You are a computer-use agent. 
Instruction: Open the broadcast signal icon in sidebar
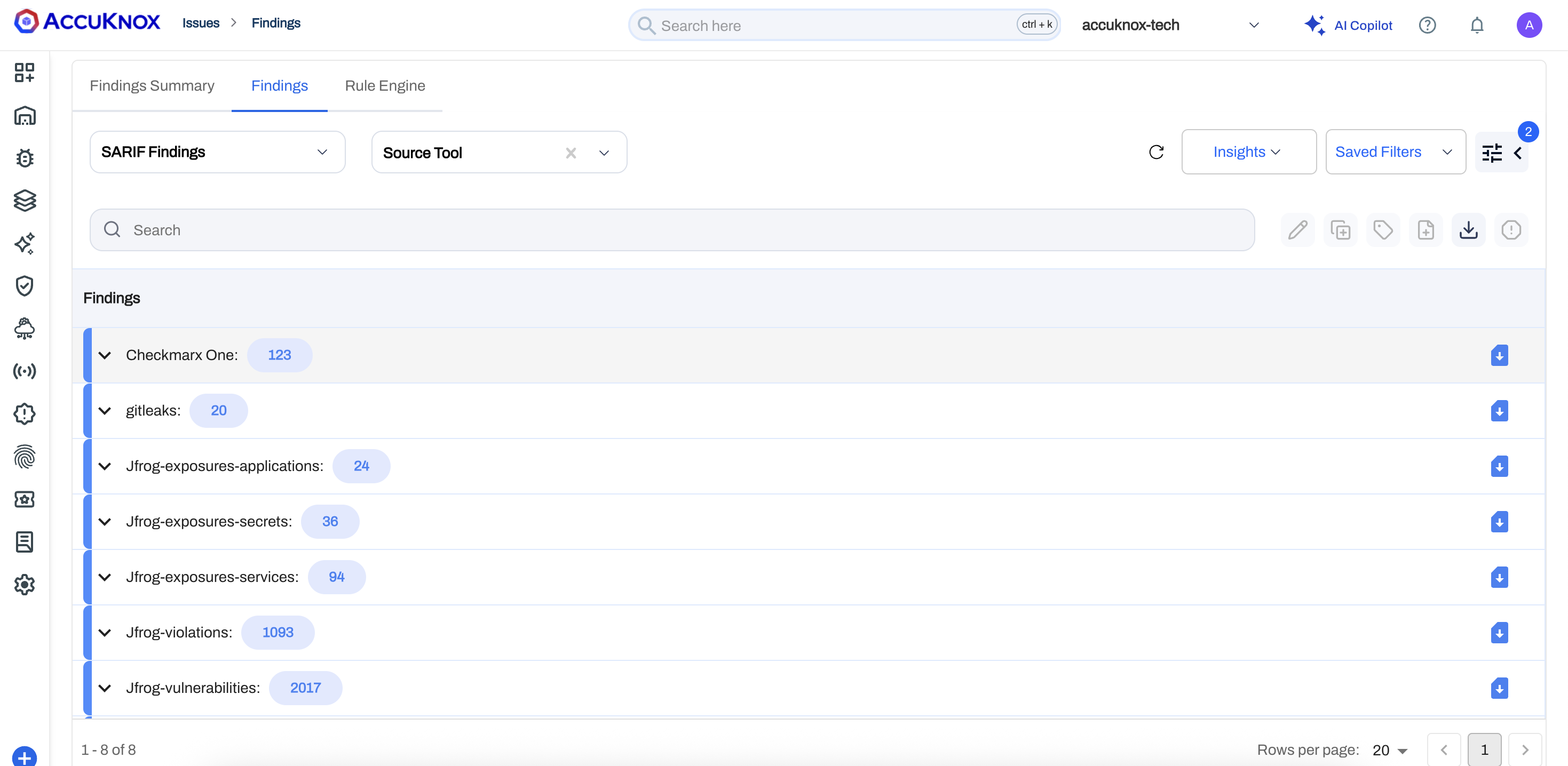pos(25,371)
